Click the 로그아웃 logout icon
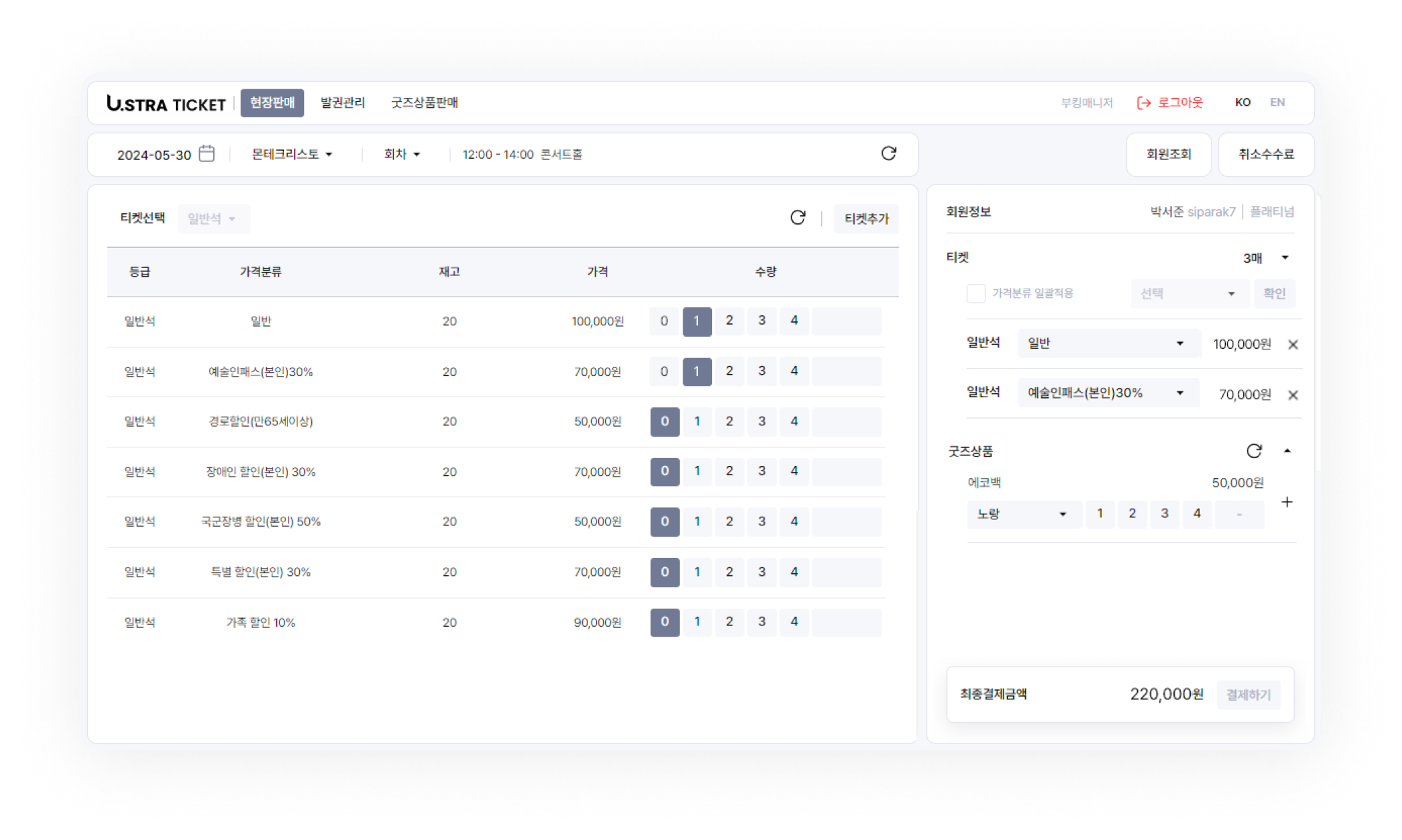The image size is (1402, 840). coord(1144,103)
